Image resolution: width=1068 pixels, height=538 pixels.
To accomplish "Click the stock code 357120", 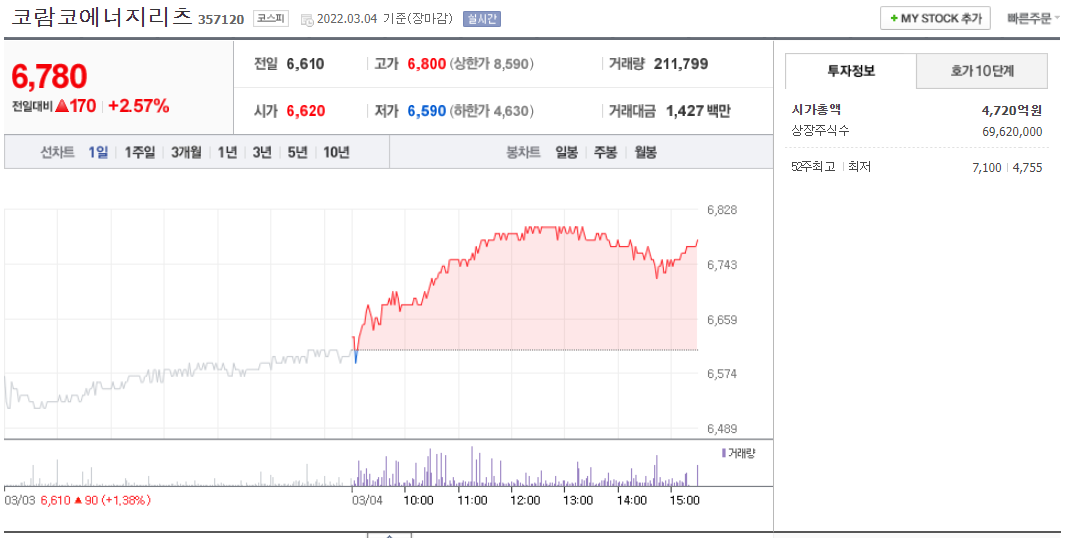I will click(221, 19).
